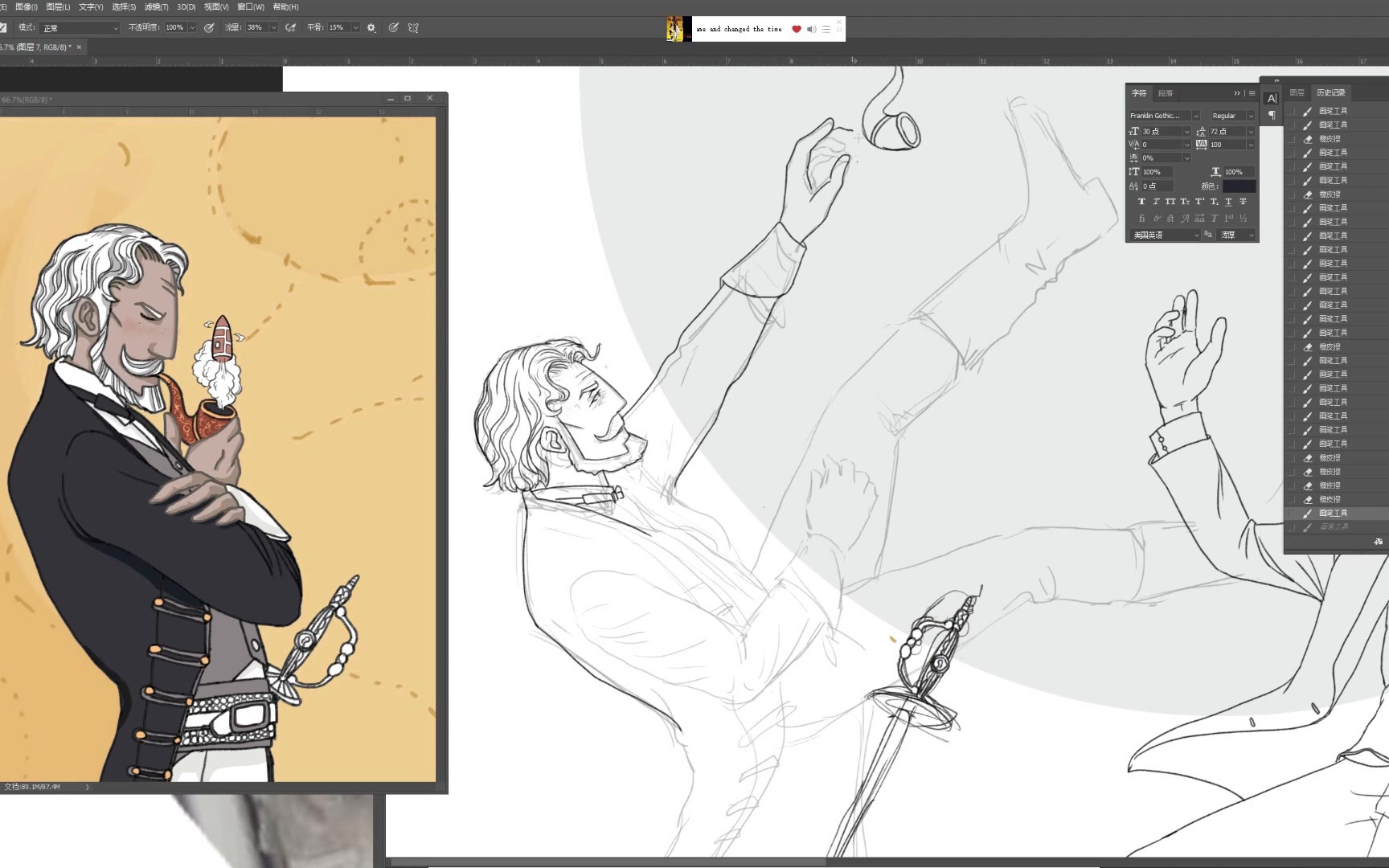Screen dimensions: 1389x868
Task: Toggle strikethrough T button
Action: (1243, 202)
